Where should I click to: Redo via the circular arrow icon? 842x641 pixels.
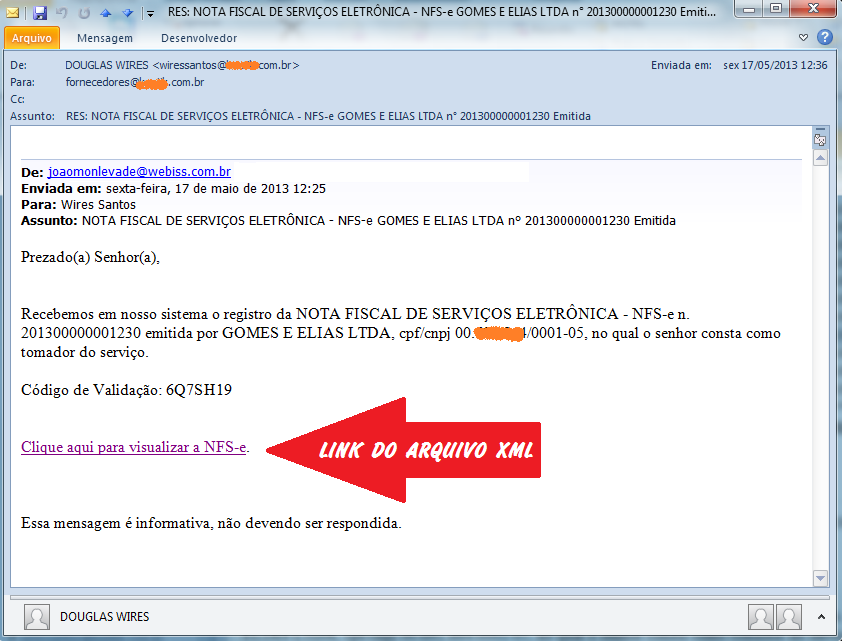point(84,13)
